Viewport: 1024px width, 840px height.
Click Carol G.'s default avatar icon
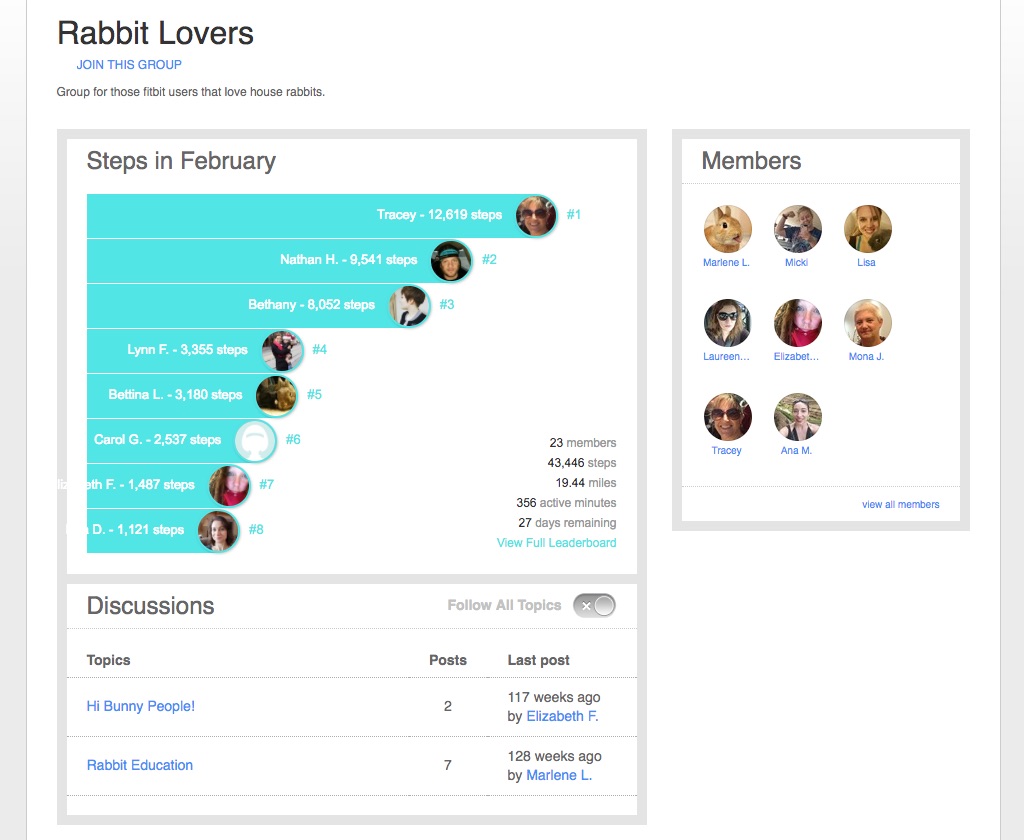(x=255, y=440)
